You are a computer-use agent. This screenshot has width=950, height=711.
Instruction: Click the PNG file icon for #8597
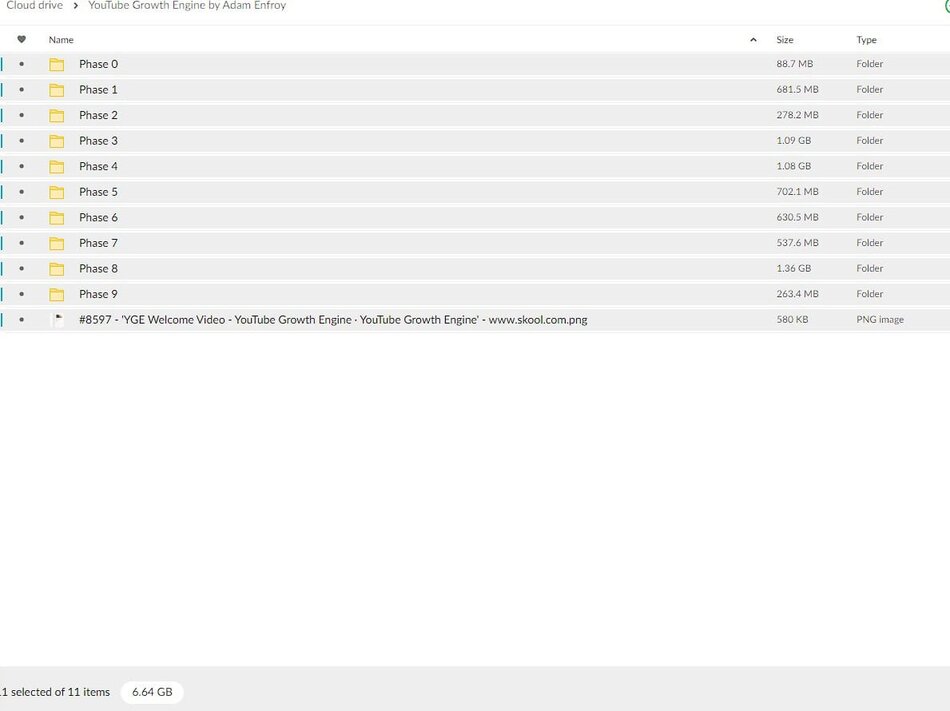click(x=57, y=320)
